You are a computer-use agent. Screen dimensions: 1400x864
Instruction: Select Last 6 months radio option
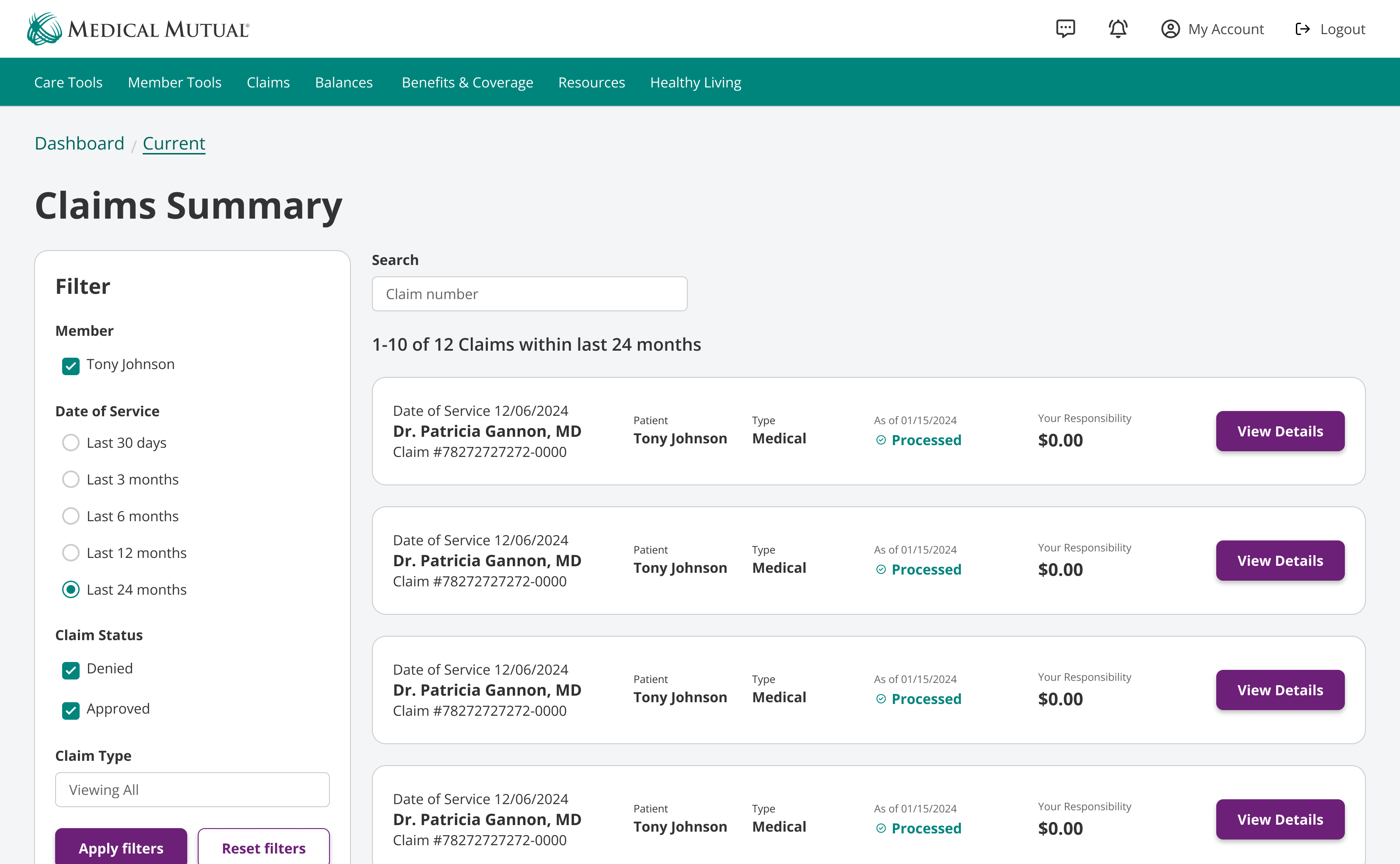coord(71,516)
